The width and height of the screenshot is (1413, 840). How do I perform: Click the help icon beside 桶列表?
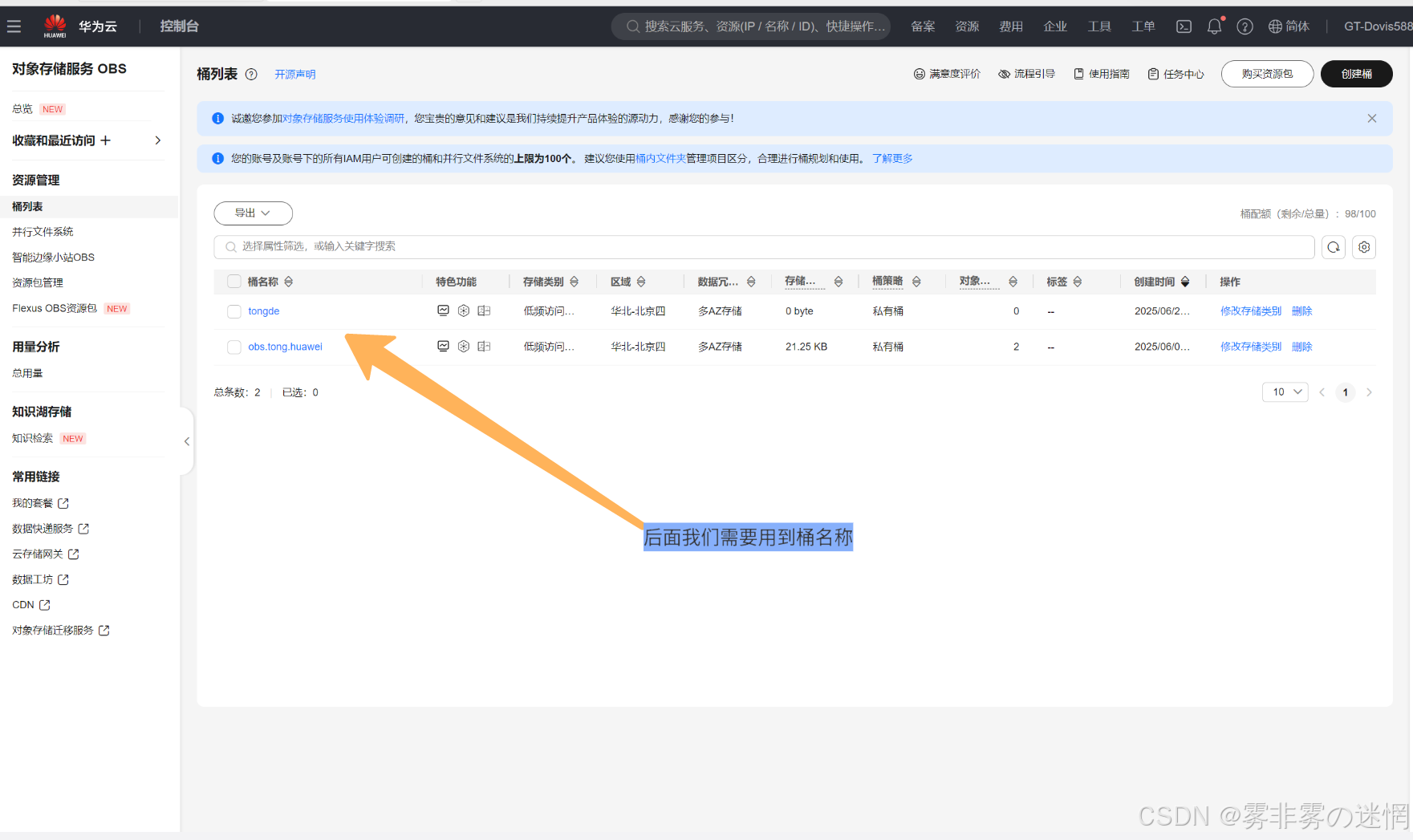(x=251, y=75)
